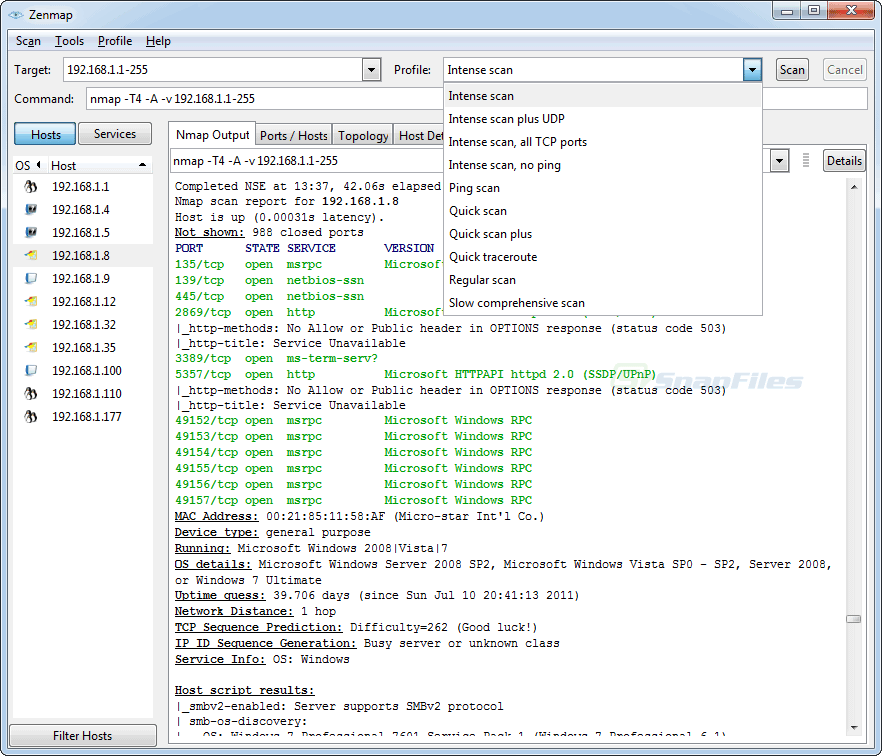Switch to the Host Details tab
This screenshot has height=756, width=882.
[x=419, y=136]
